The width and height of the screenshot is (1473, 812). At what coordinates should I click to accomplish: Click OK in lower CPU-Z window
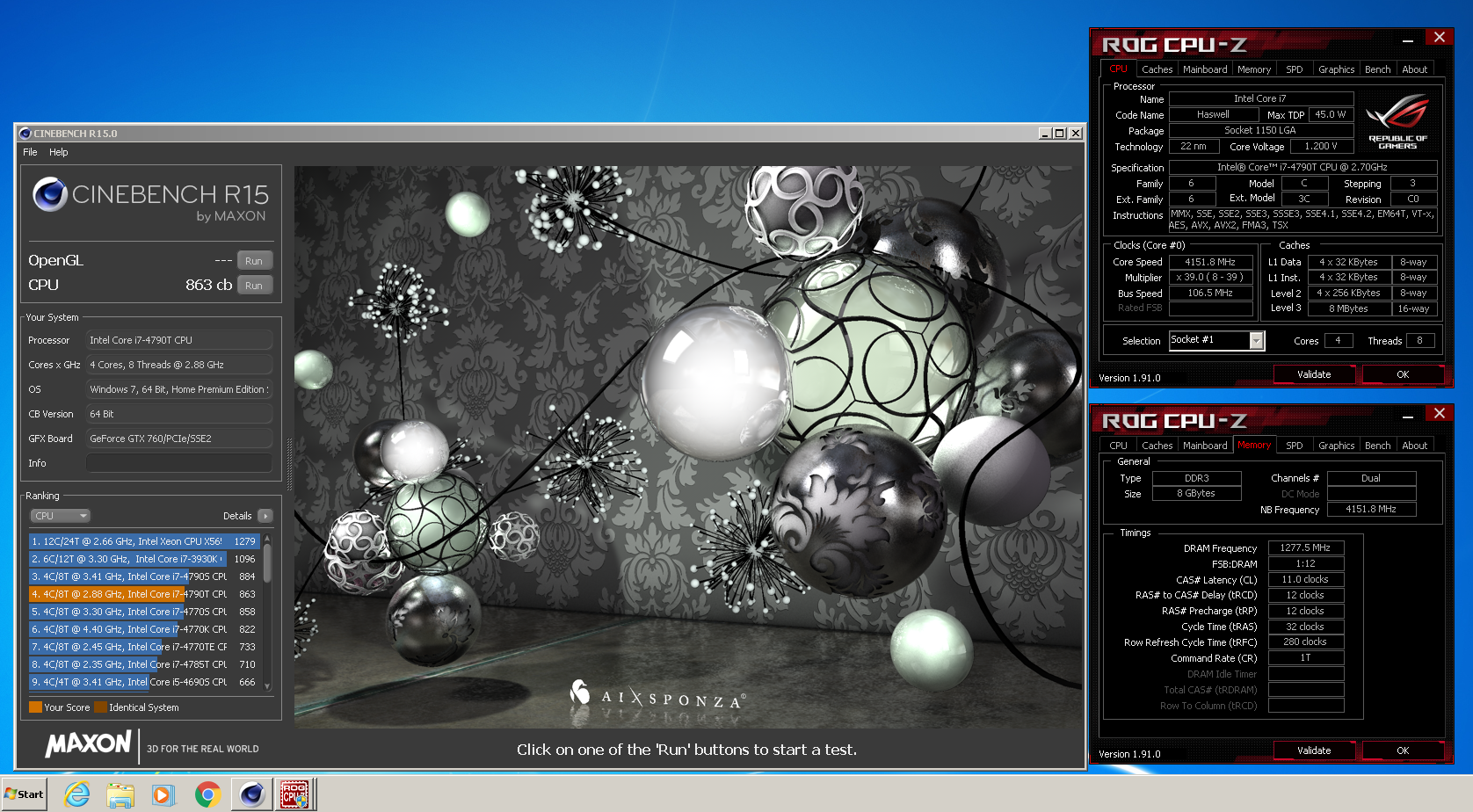coord(1403,750)
